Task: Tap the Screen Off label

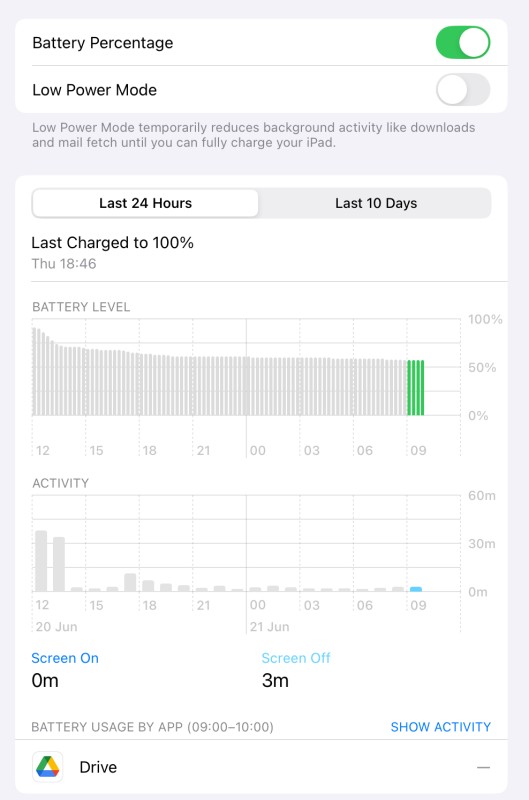Action: pyautogui.click(x=296, y=658)
